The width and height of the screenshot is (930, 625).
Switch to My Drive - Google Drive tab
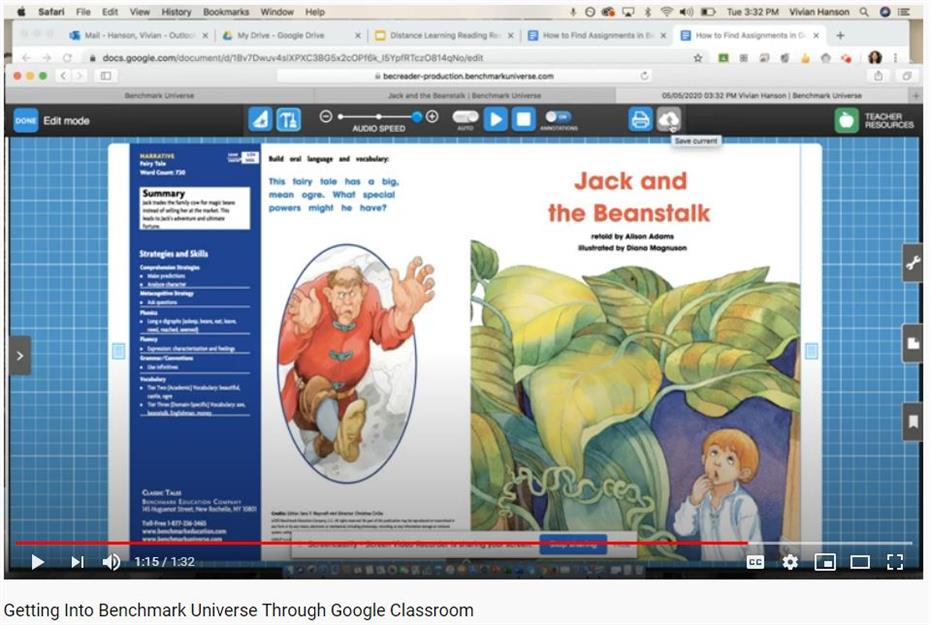291,36
